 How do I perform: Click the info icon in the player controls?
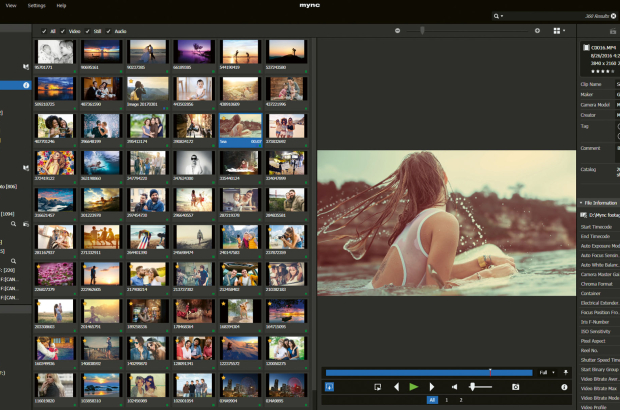564,387
